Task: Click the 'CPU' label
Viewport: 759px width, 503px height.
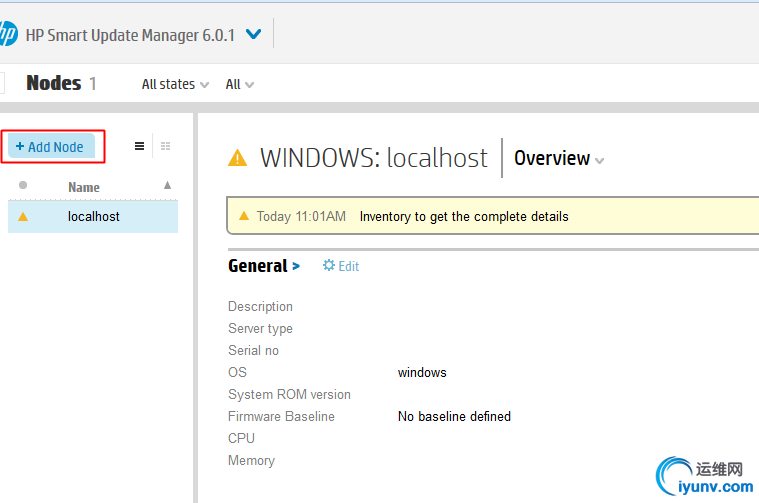Action: click(241, 438)
